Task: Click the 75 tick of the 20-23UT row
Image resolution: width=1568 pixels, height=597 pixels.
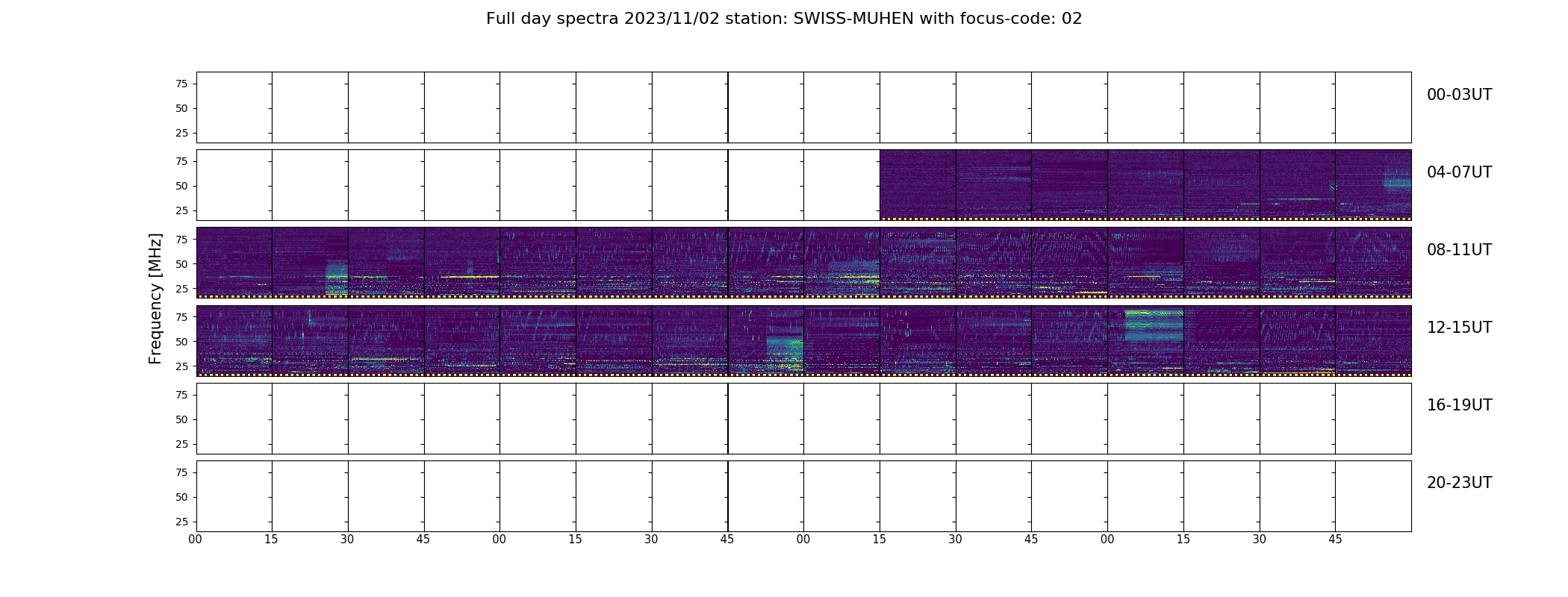Action: (181, 472)
